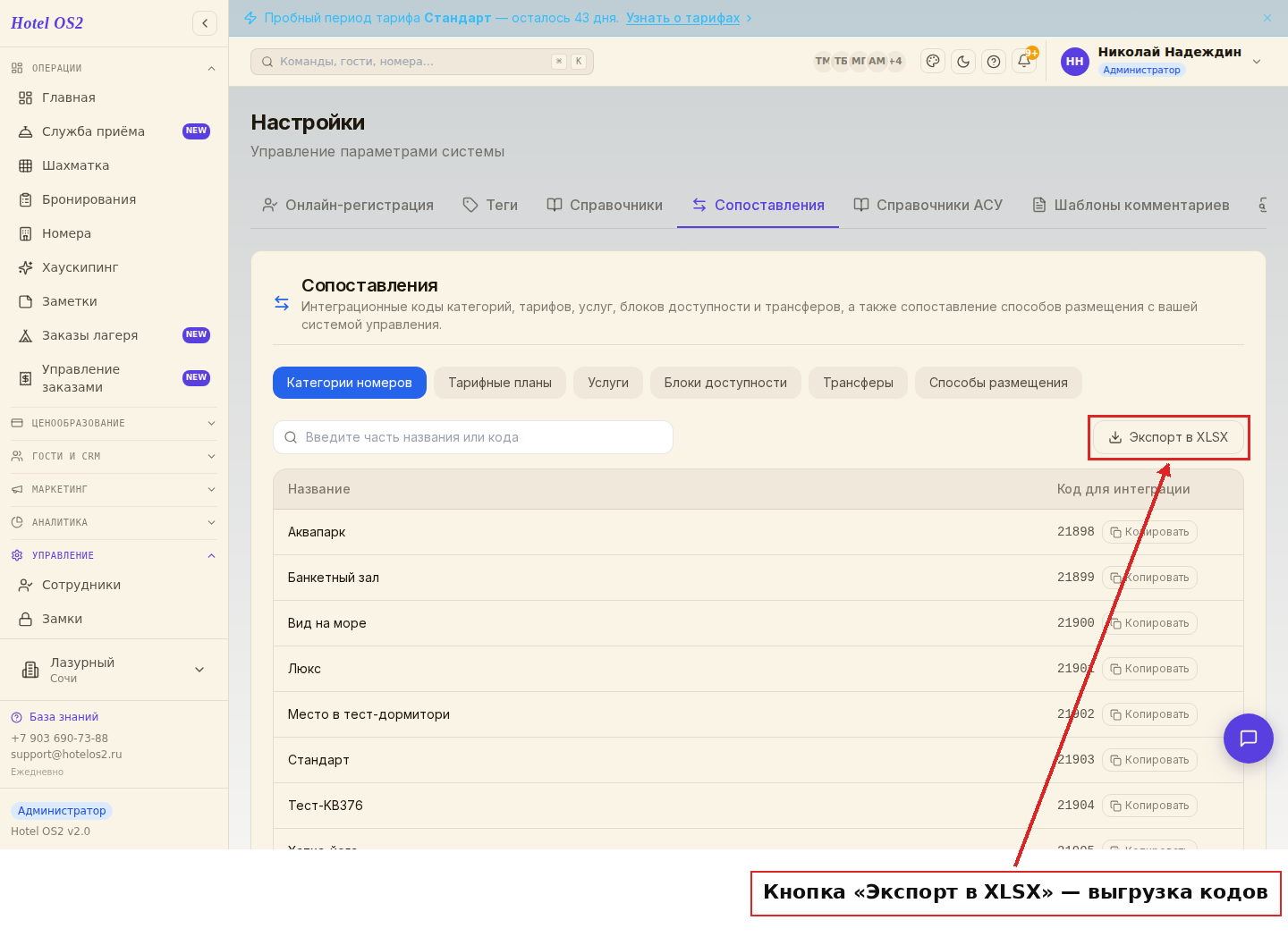
Task: Select the Услуги filter
Action: (608, 383)
